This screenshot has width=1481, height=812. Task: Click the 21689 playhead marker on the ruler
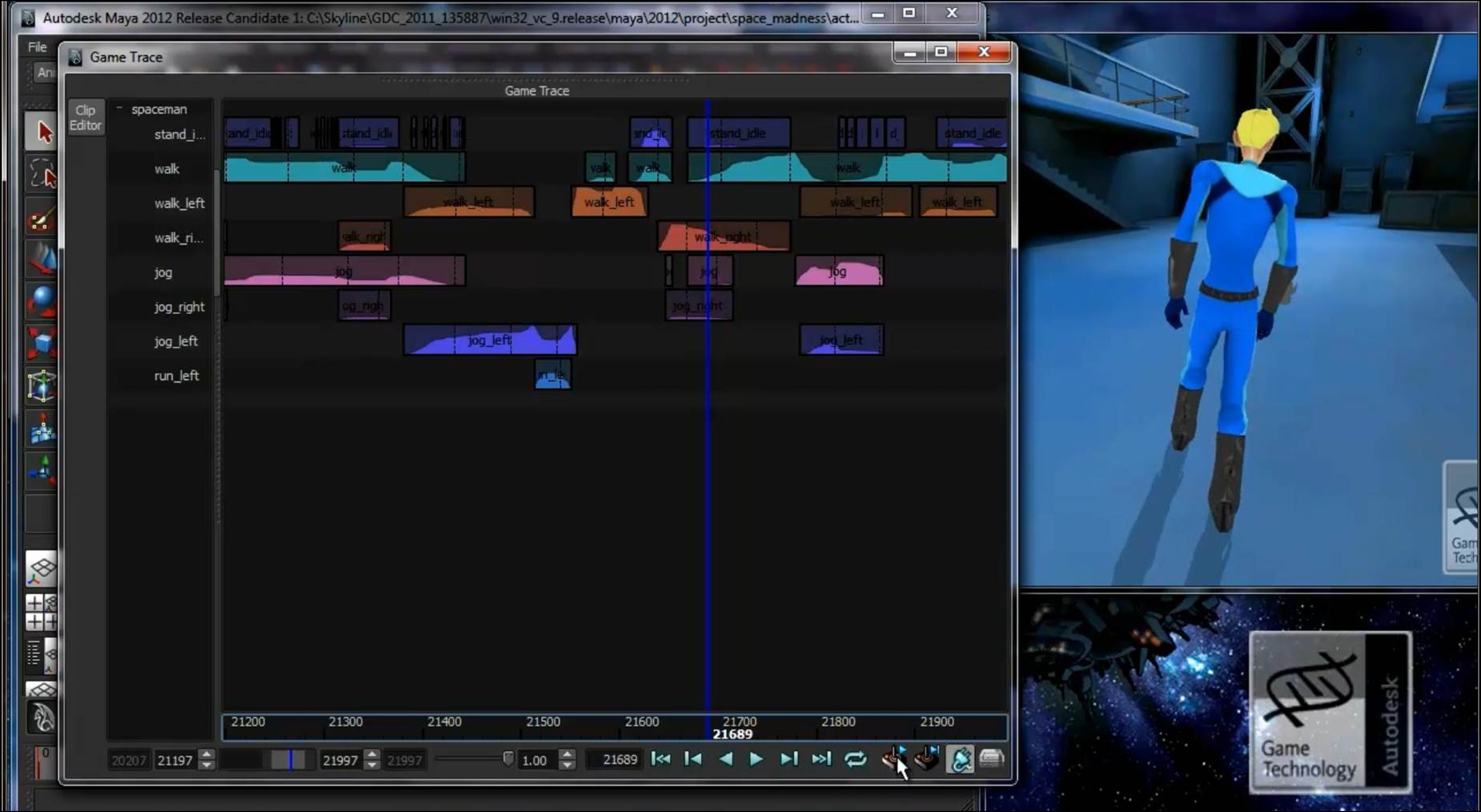[732, 734]
